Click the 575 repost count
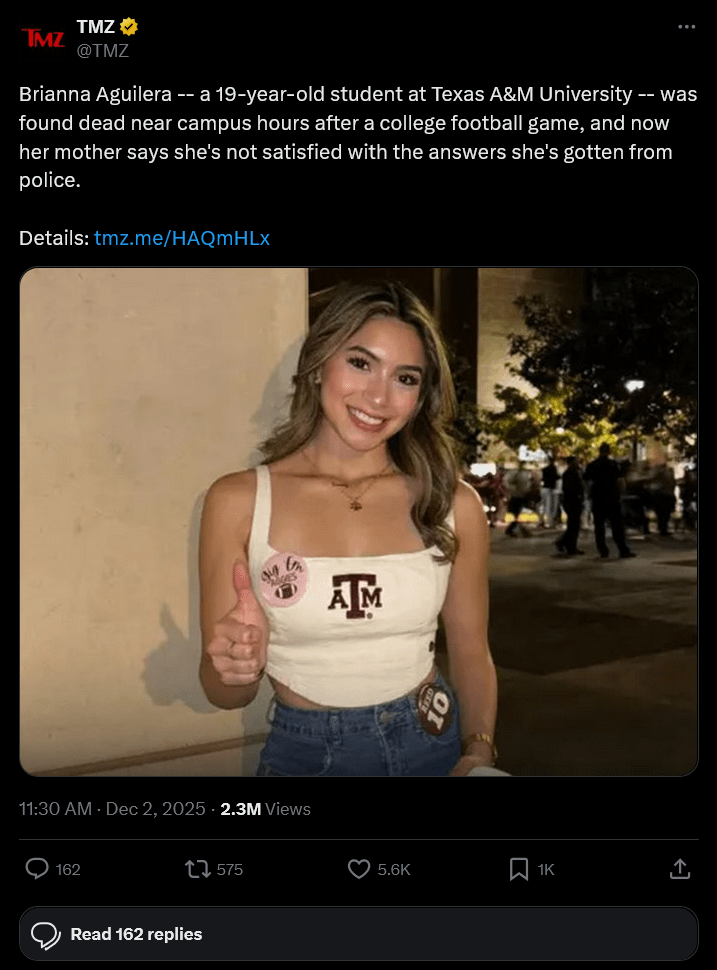The width and height of the screenshot is (717, 970). [230, 870]
